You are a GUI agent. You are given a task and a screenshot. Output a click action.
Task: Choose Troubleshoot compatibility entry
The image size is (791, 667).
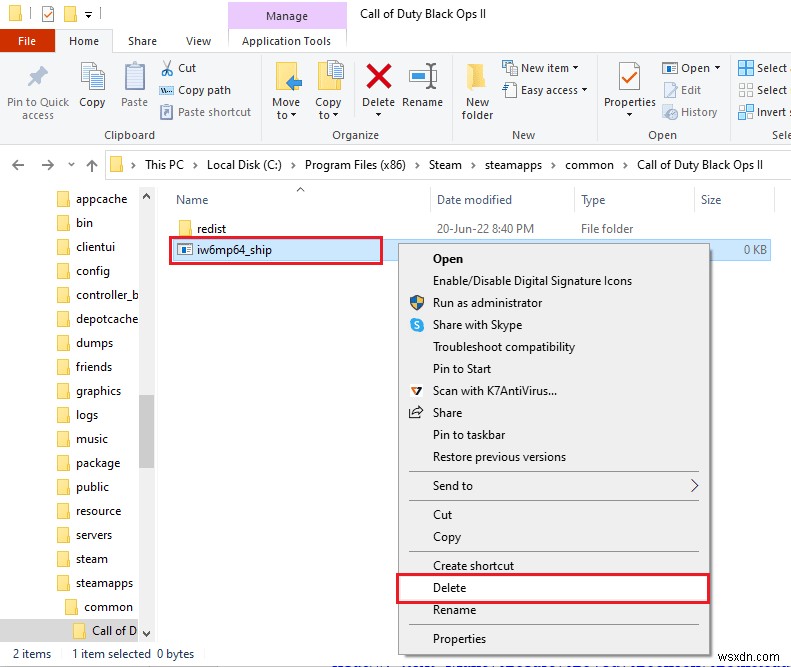(554, 347)
